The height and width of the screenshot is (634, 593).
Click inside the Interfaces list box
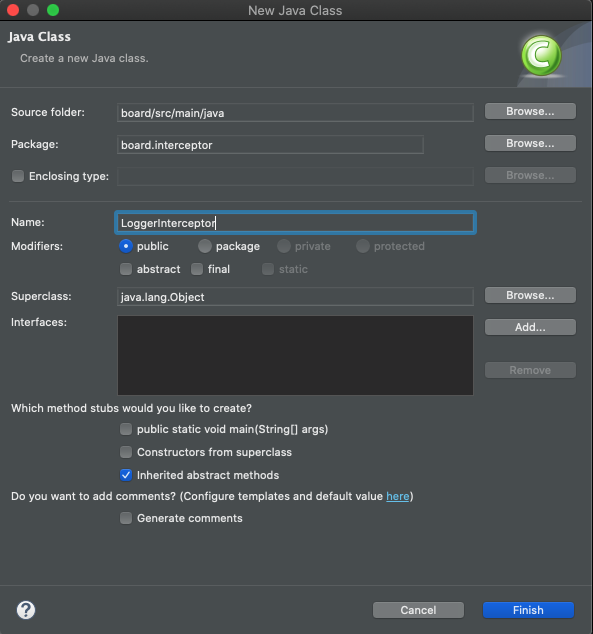(x=295, y=355)
